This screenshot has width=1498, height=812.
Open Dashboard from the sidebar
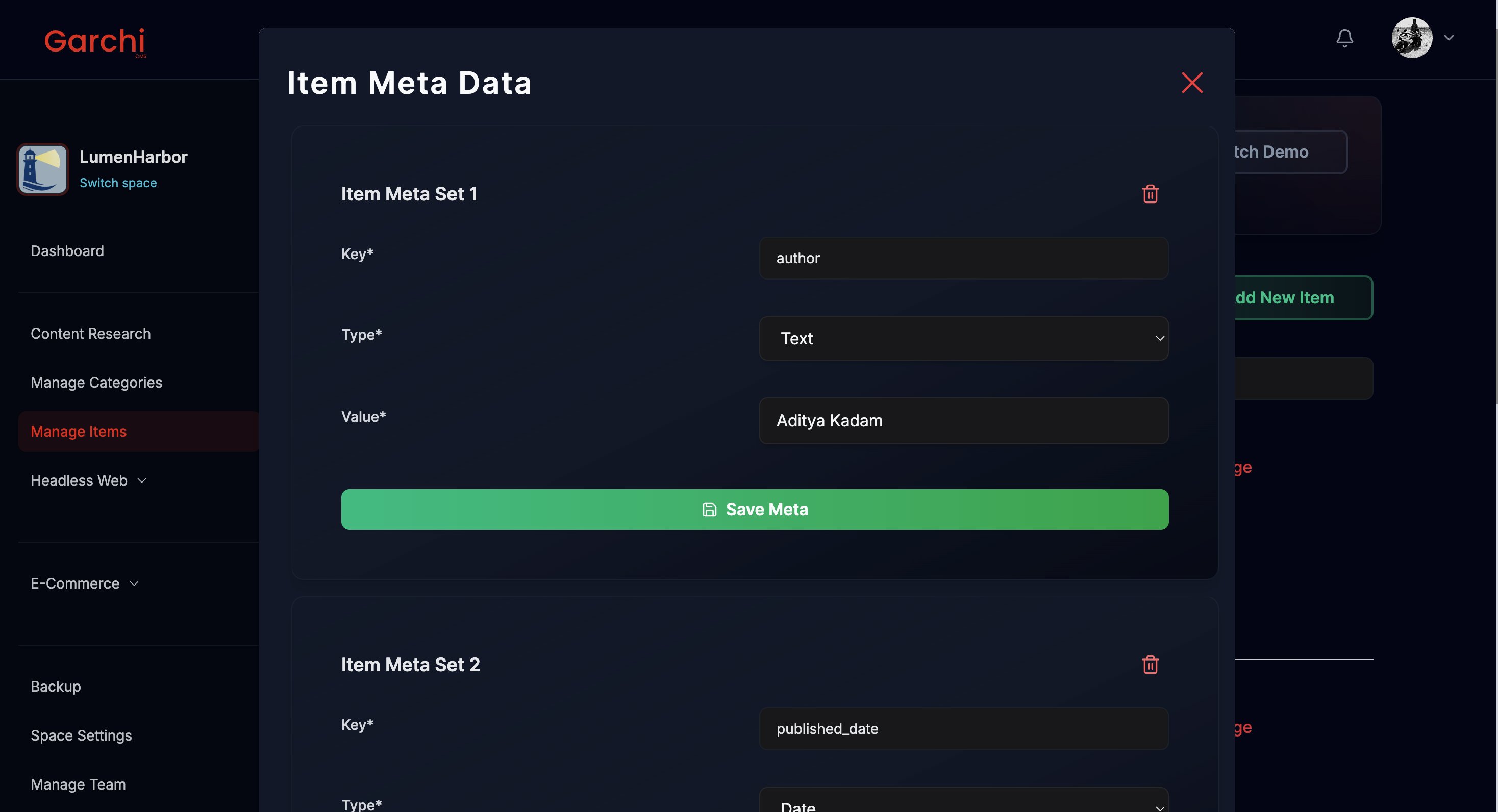[x=67, y=251]
